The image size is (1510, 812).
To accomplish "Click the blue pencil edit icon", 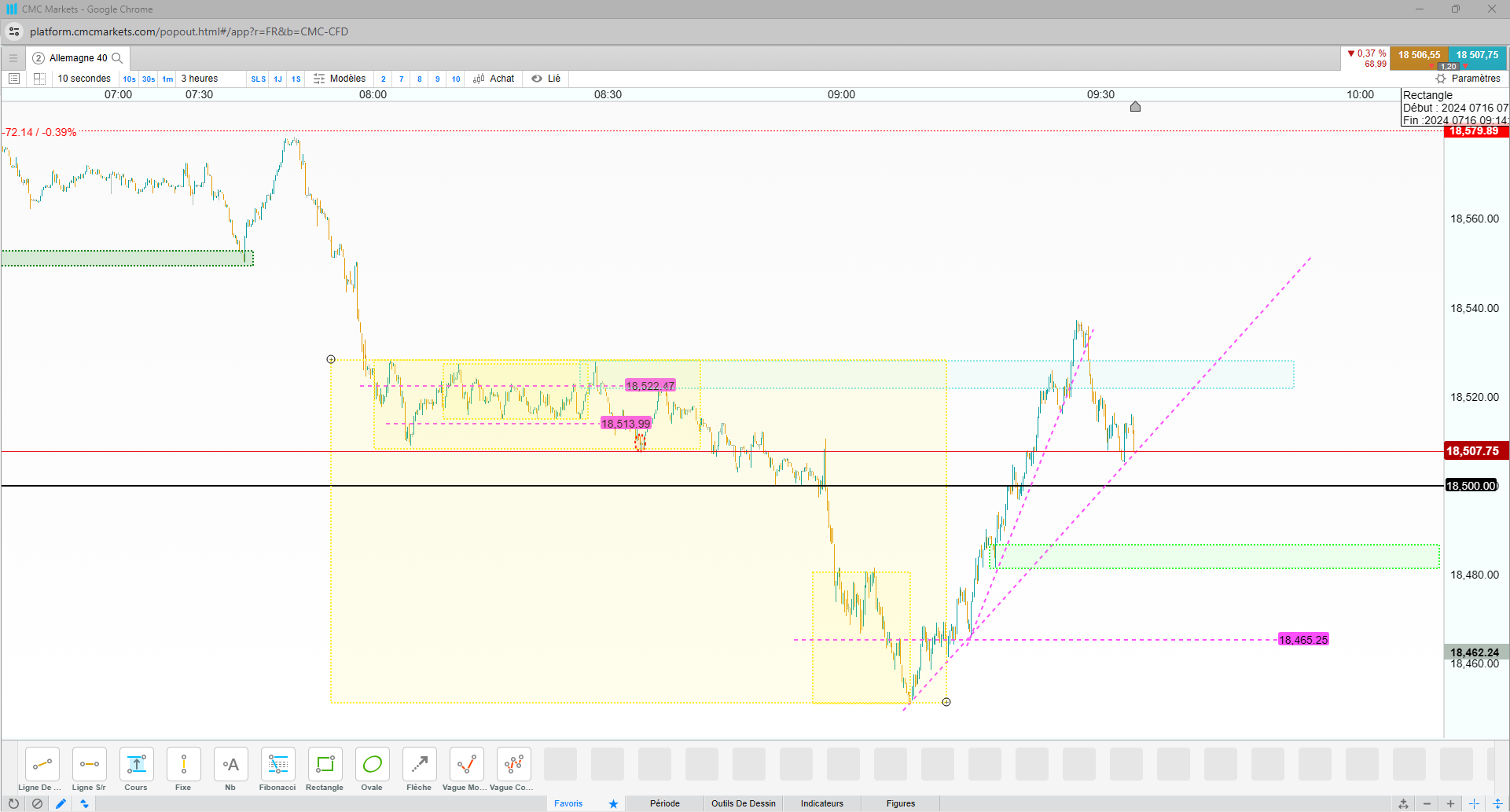I will (61, 803).
